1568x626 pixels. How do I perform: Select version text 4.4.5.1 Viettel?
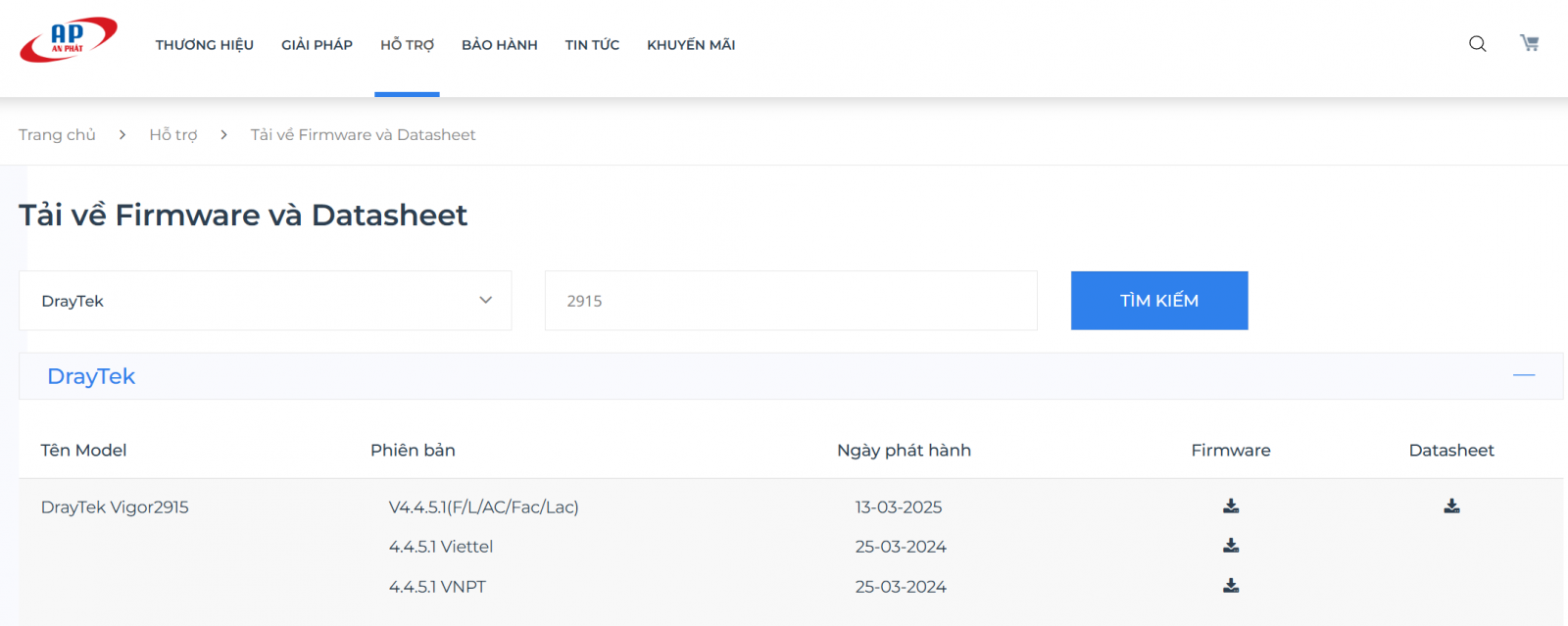pos(441,547)
